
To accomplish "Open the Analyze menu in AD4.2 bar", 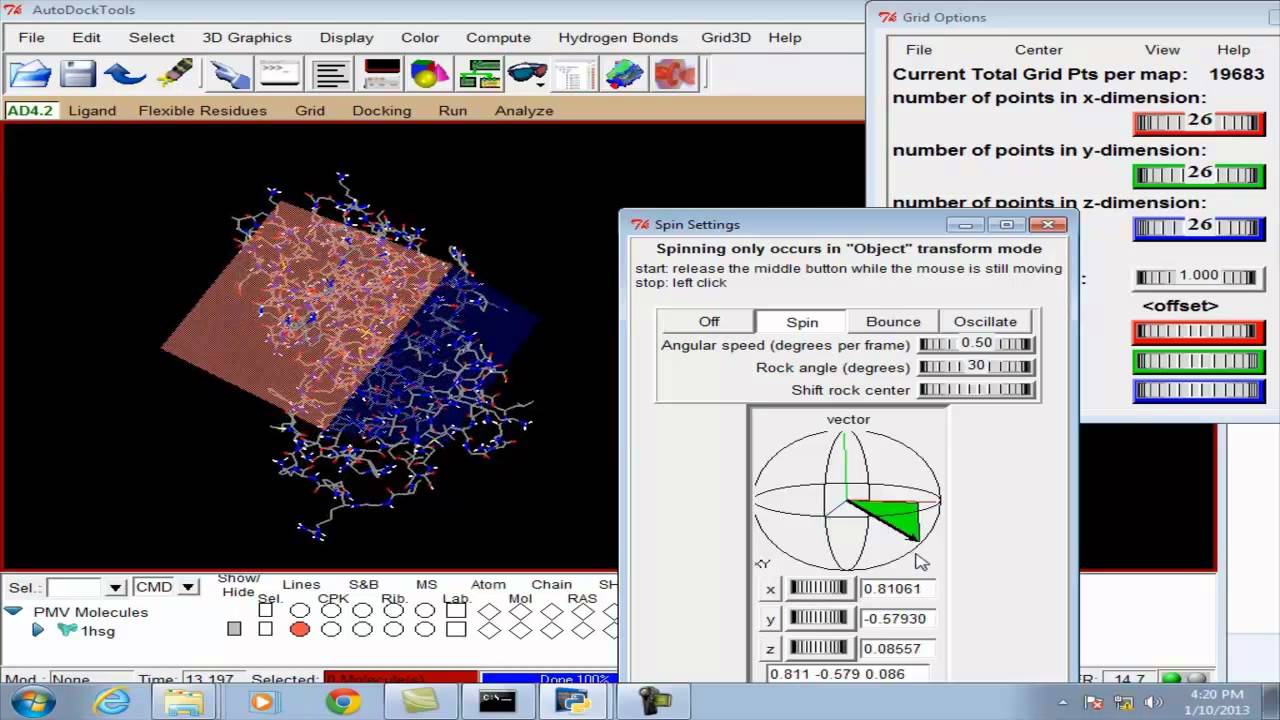I will point(524,110).
